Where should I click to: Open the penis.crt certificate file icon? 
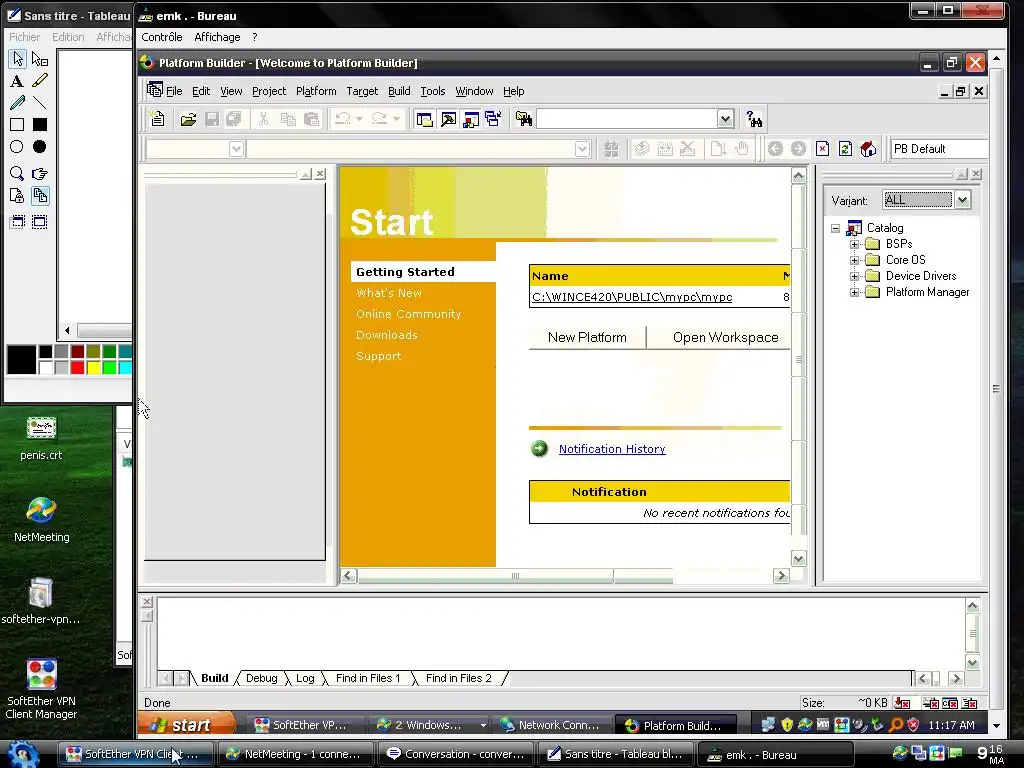pos(41,439)
